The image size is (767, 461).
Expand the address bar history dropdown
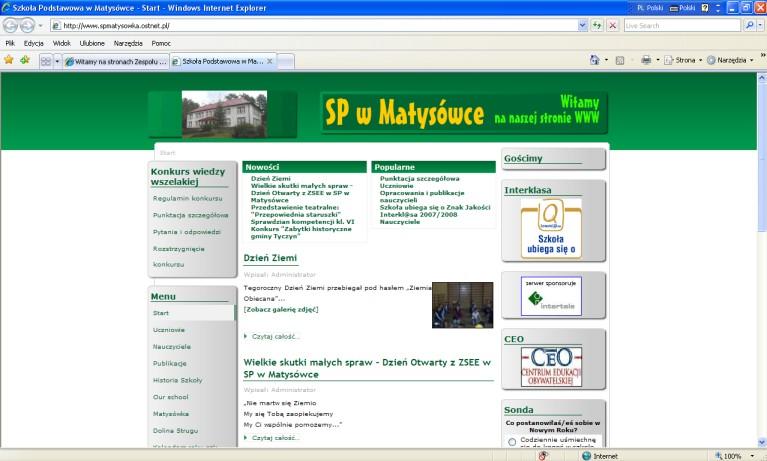click(x=582, y=25)
